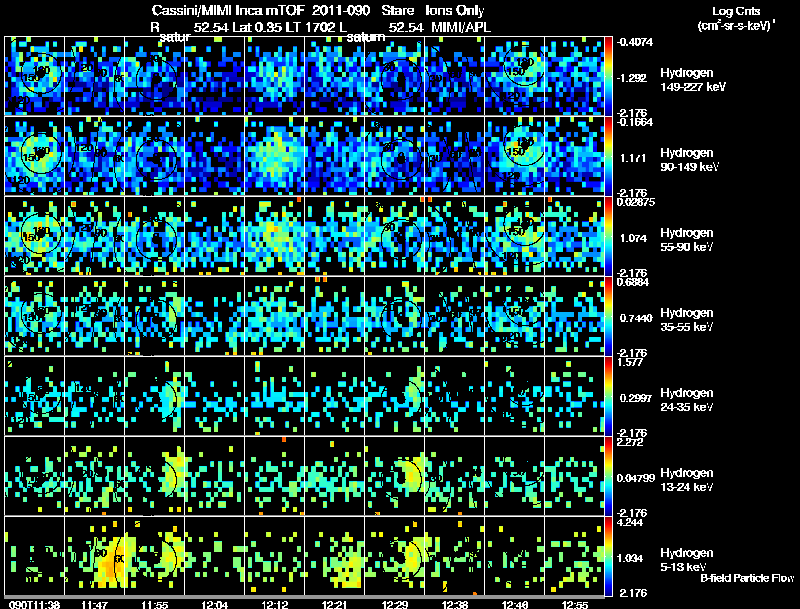Select the Hydrogen 35-55 keV color scale bar

click(608, 316)
